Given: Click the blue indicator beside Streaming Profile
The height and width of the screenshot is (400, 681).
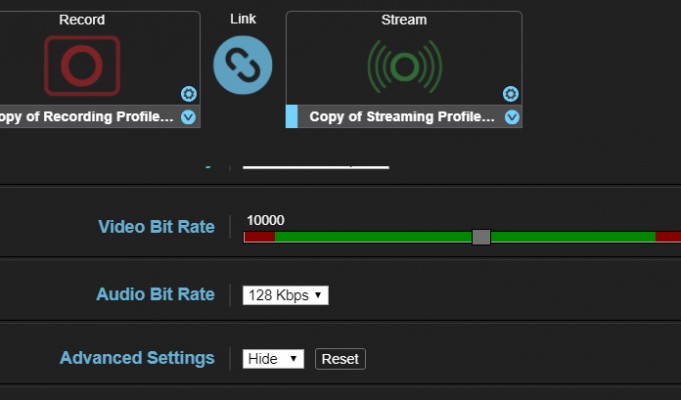Looking at the screenshot, I should click(x=291, y=117).
